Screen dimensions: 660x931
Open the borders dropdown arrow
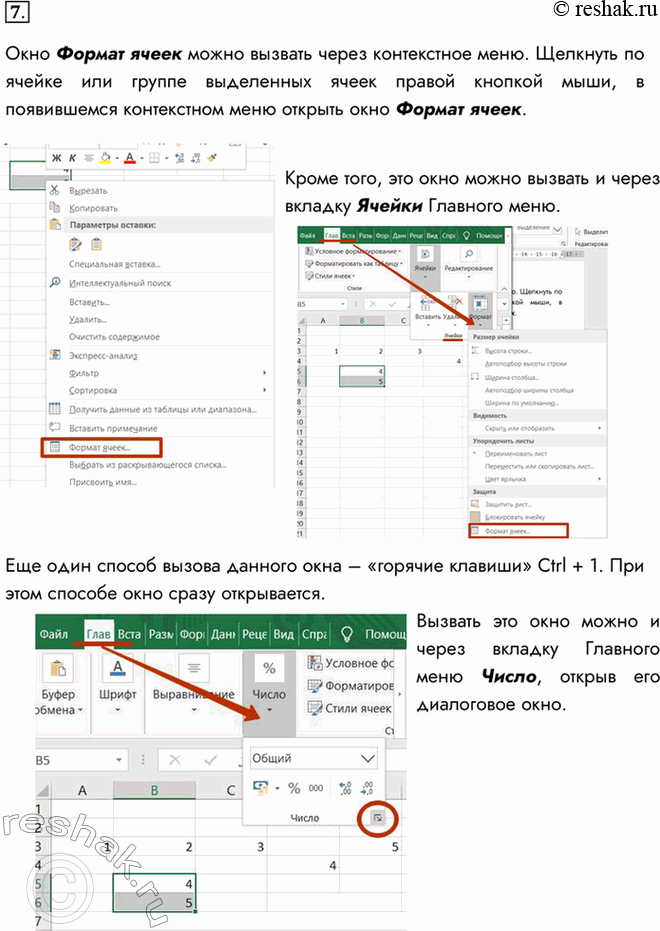coord(166,159)
